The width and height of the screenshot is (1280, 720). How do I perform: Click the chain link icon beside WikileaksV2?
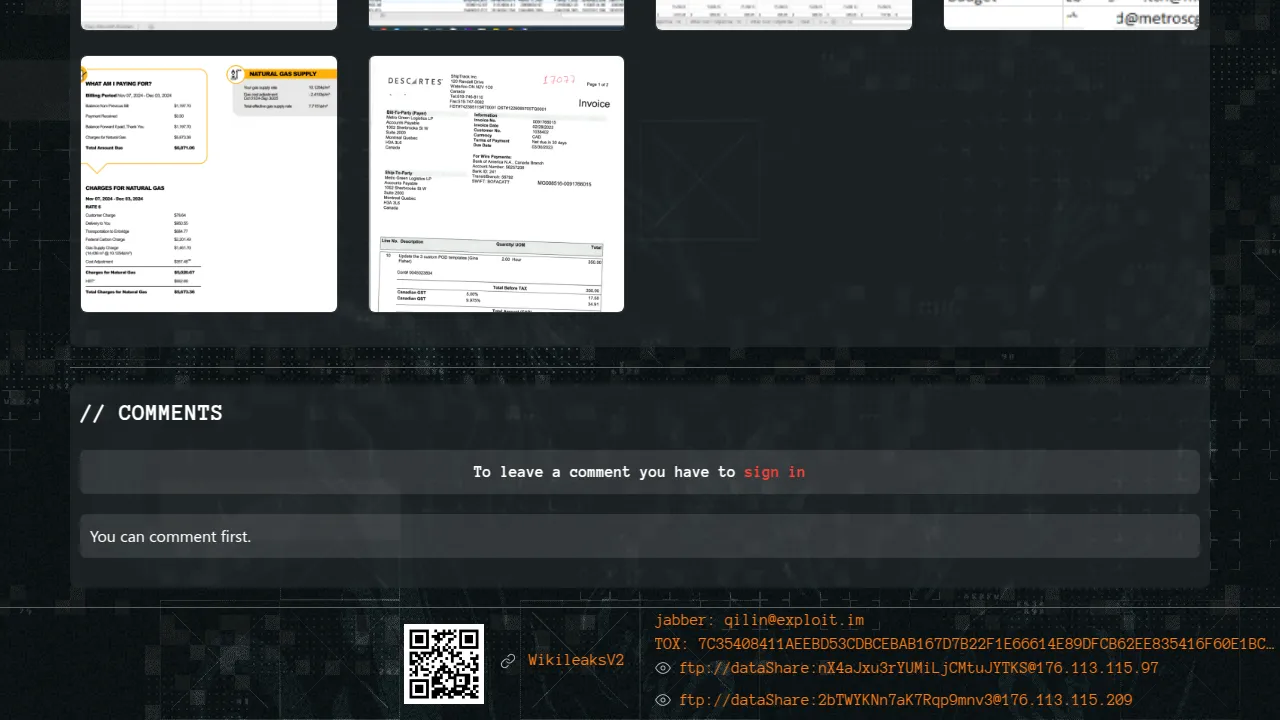pyautogui.click(x=508, y=661)
